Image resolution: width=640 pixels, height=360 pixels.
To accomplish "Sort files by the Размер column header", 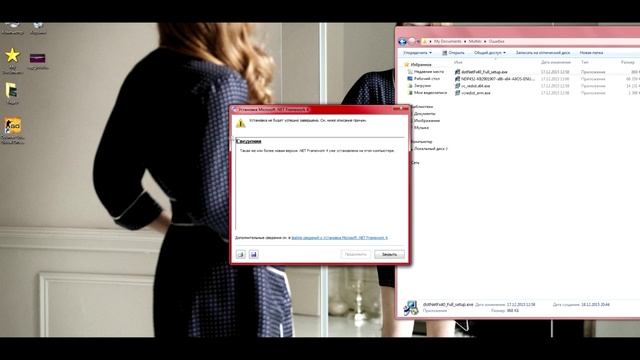I will click(627, 62).
